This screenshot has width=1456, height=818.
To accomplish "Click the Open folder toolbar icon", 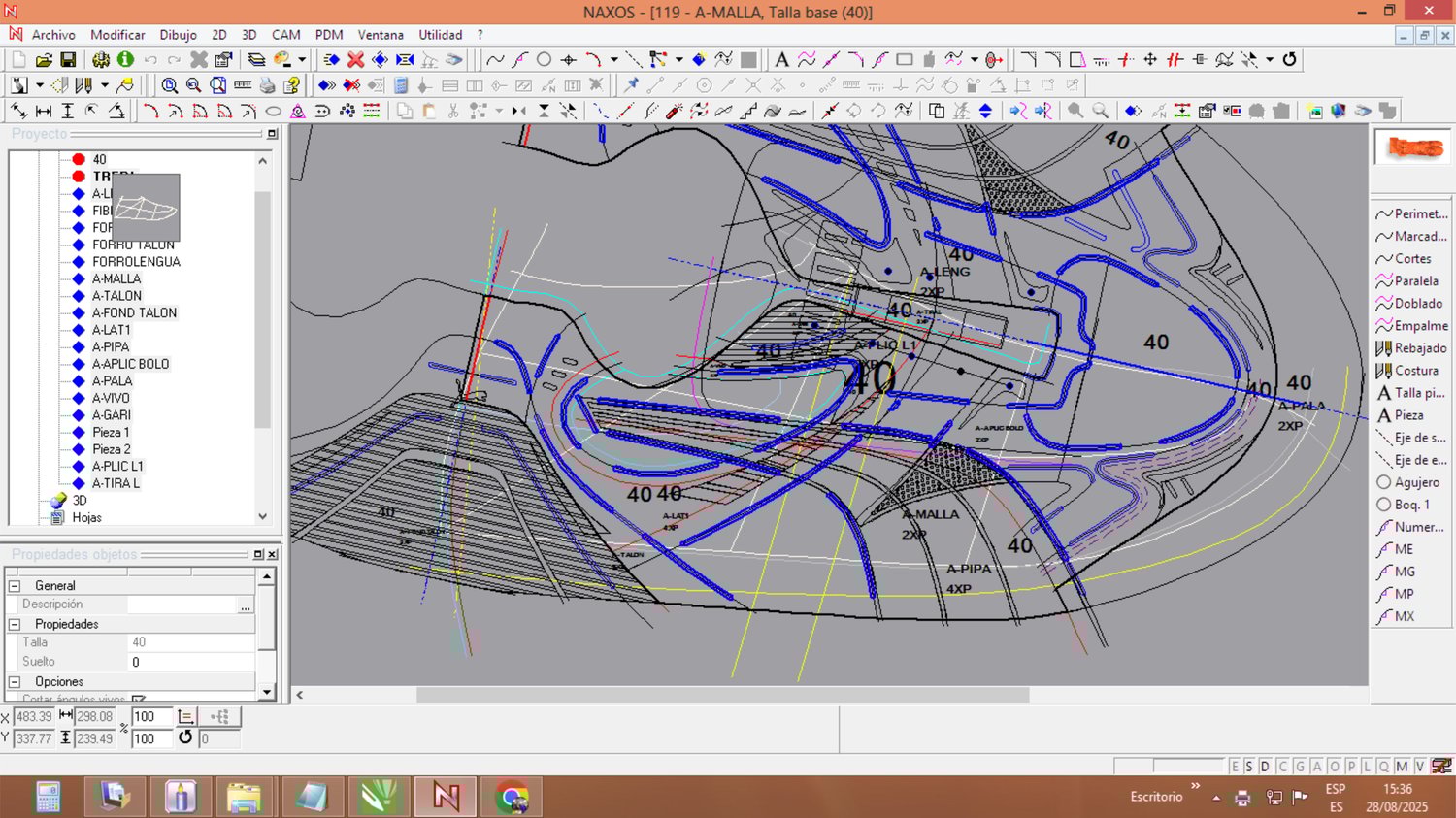I will point(44,60).
